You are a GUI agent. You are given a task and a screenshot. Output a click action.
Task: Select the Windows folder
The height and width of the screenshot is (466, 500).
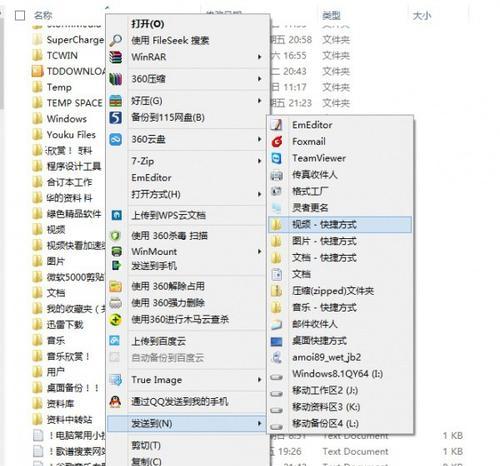67,119
